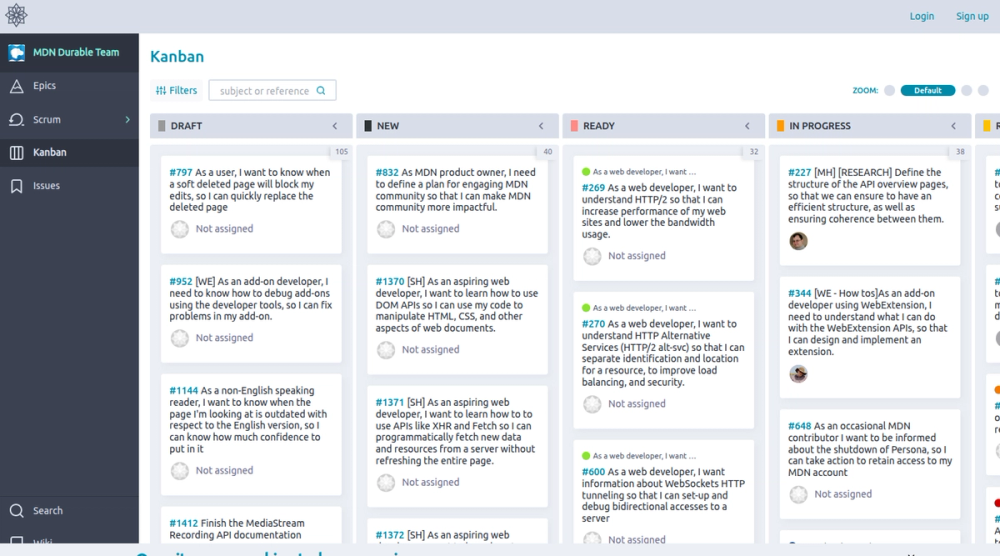Click 'Not assigned' text on card #1144

(224, 471)
